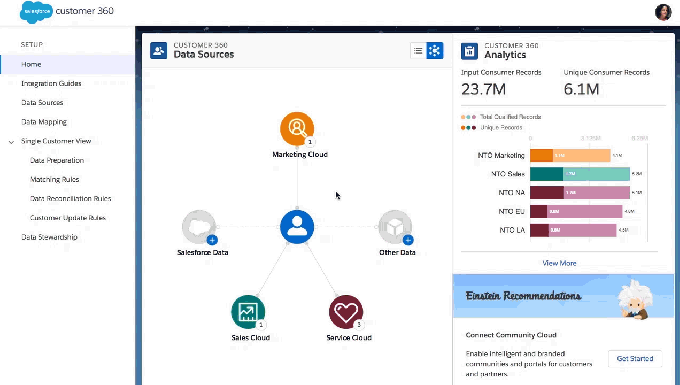Click the NTO EU light pink bar
The height and width of the screenshot is (385, 680).
click(585, 212)
